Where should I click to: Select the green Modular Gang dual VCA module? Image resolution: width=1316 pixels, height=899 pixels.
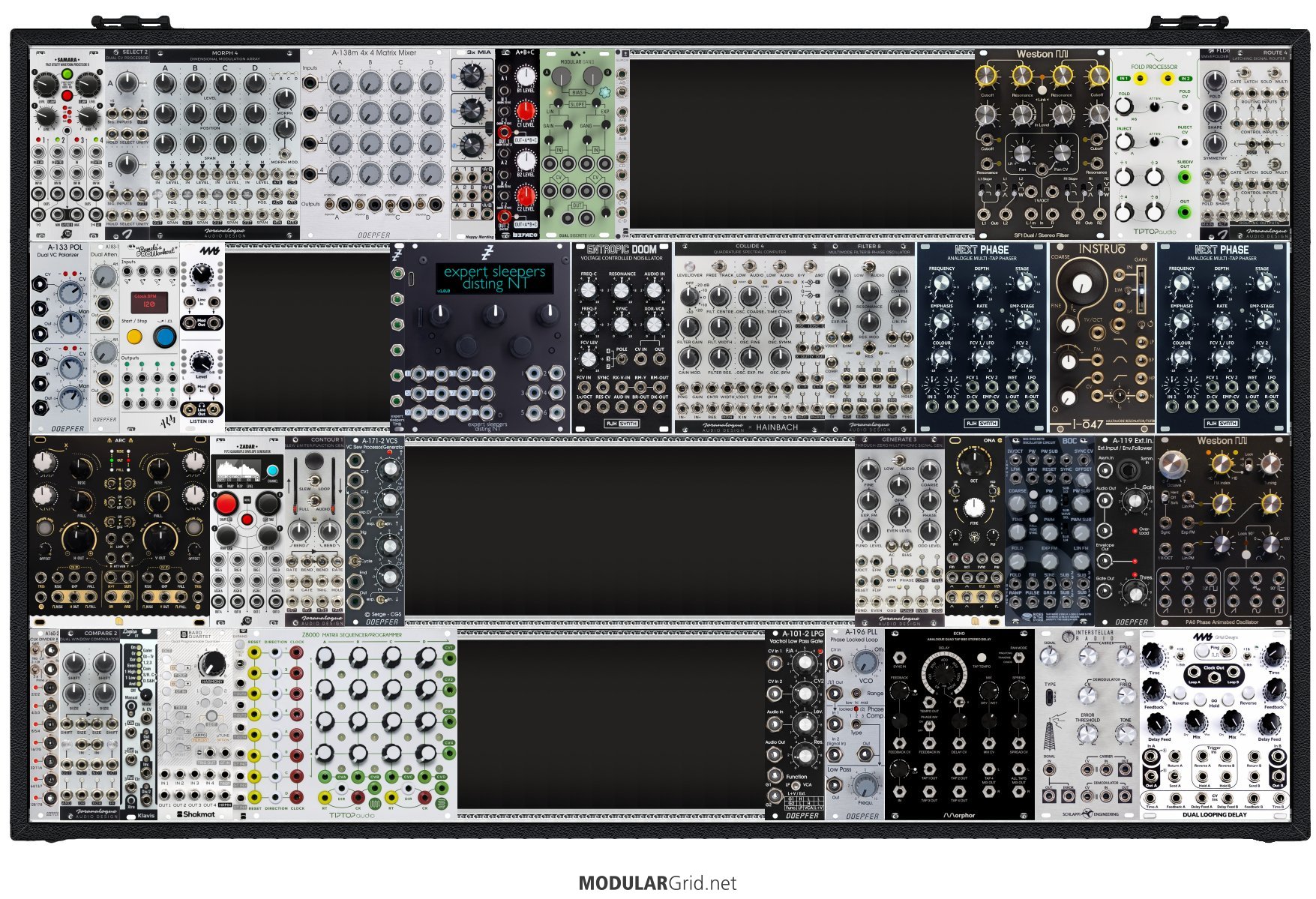pyautogui.click(x=577, y=144)
